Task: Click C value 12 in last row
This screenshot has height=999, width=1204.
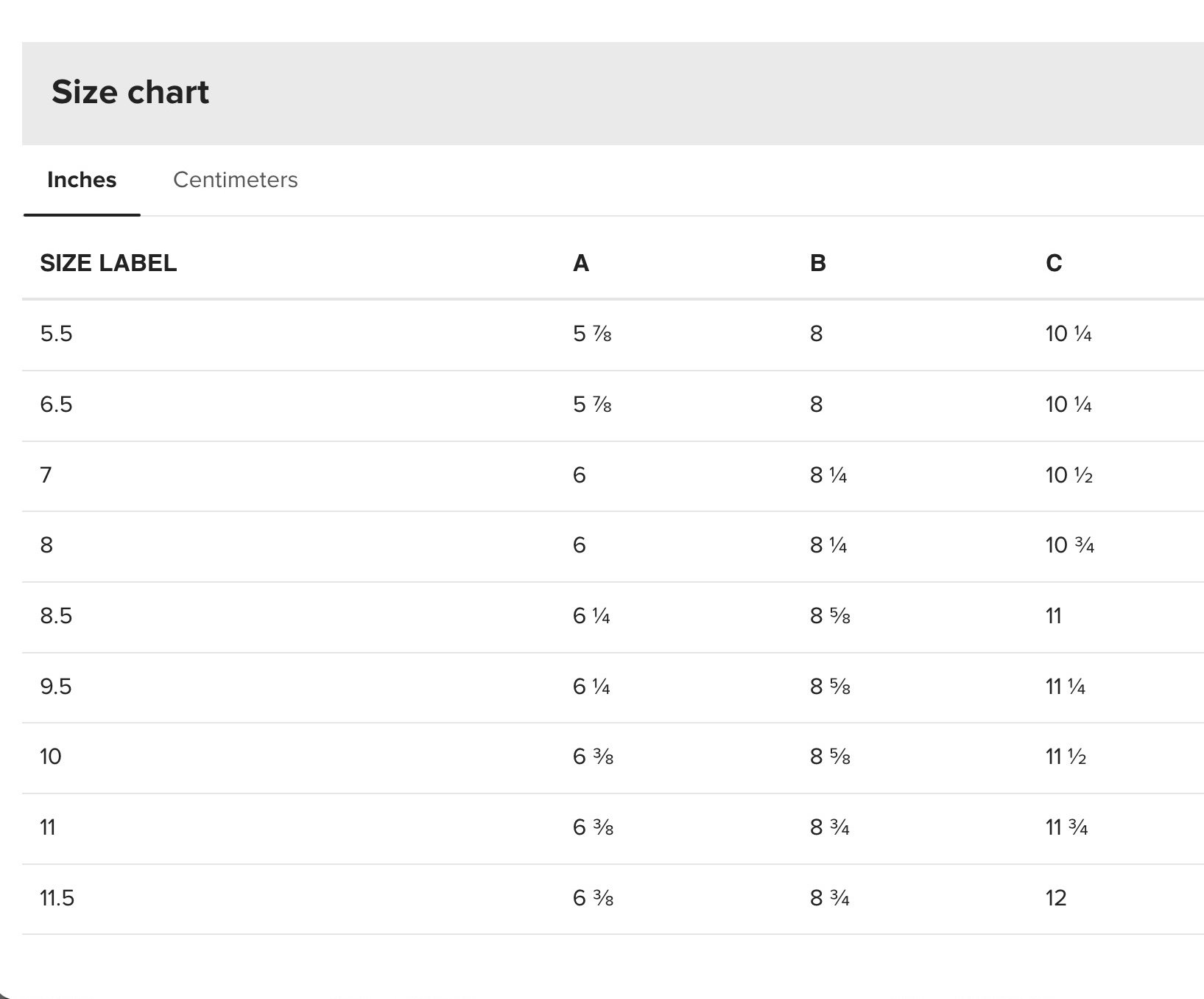Action: 1055,898
